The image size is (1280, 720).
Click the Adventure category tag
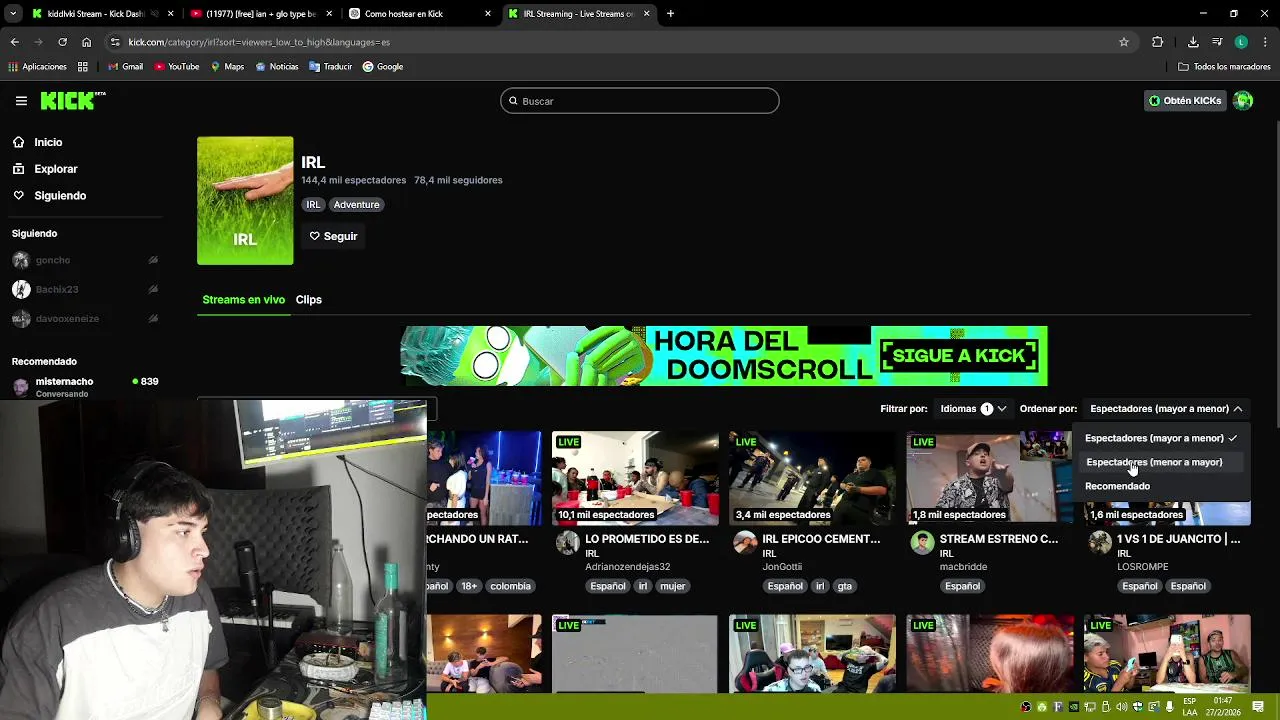[x=356, y=204]
